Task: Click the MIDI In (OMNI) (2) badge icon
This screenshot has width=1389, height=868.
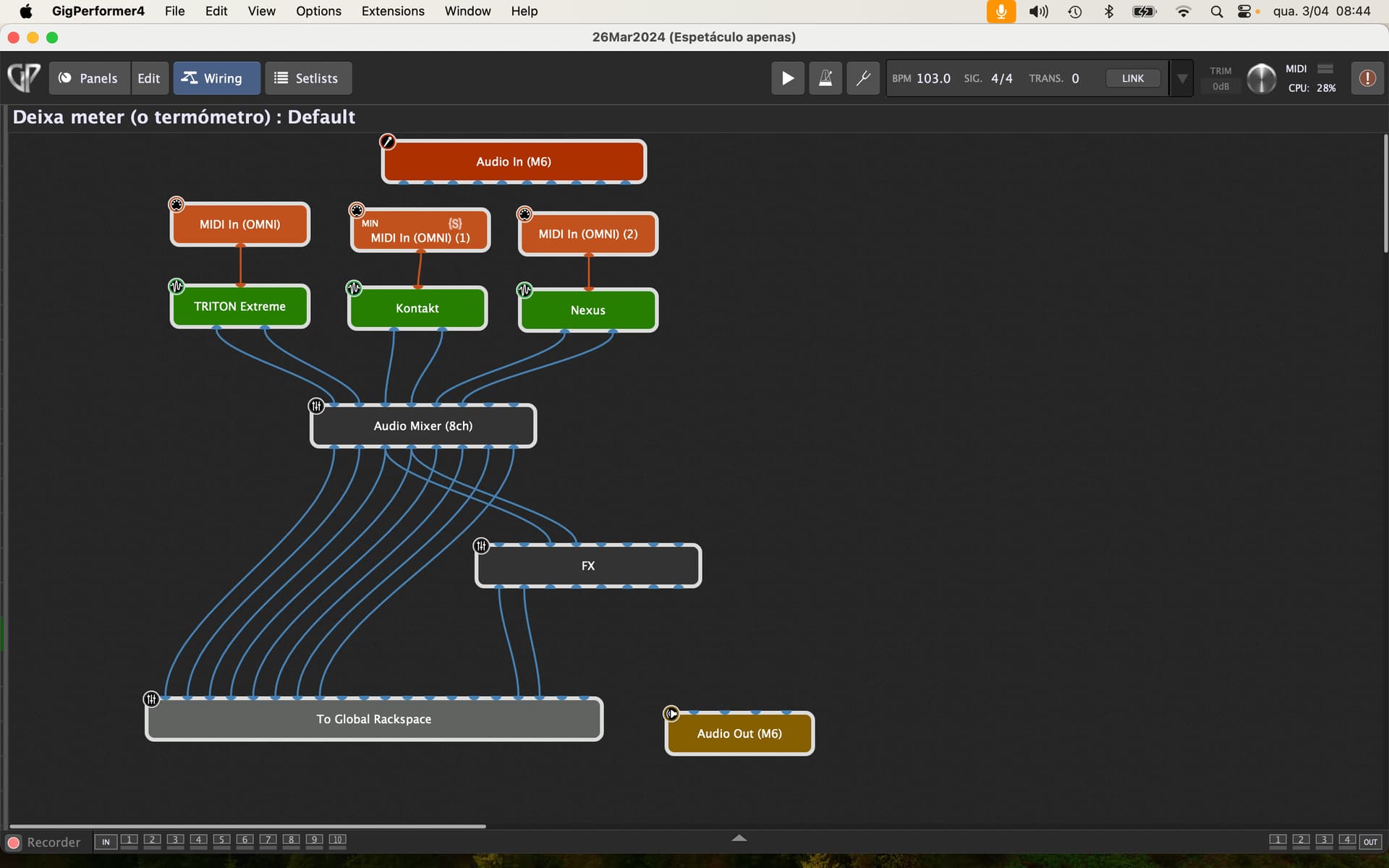Action: coord(524,214)
